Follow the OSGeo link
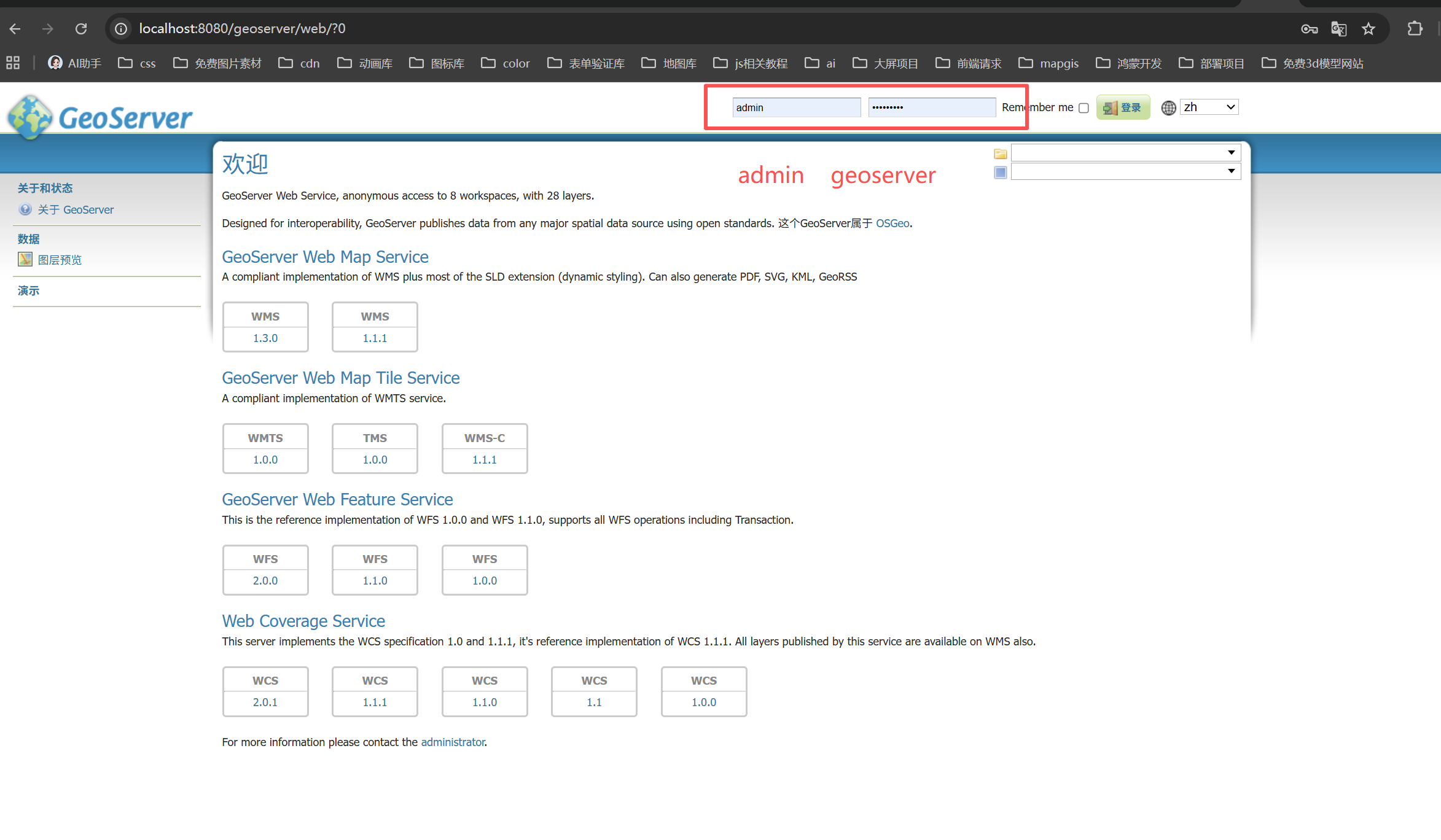This screenshot has width=1441, height=840. tap(892, 224)
